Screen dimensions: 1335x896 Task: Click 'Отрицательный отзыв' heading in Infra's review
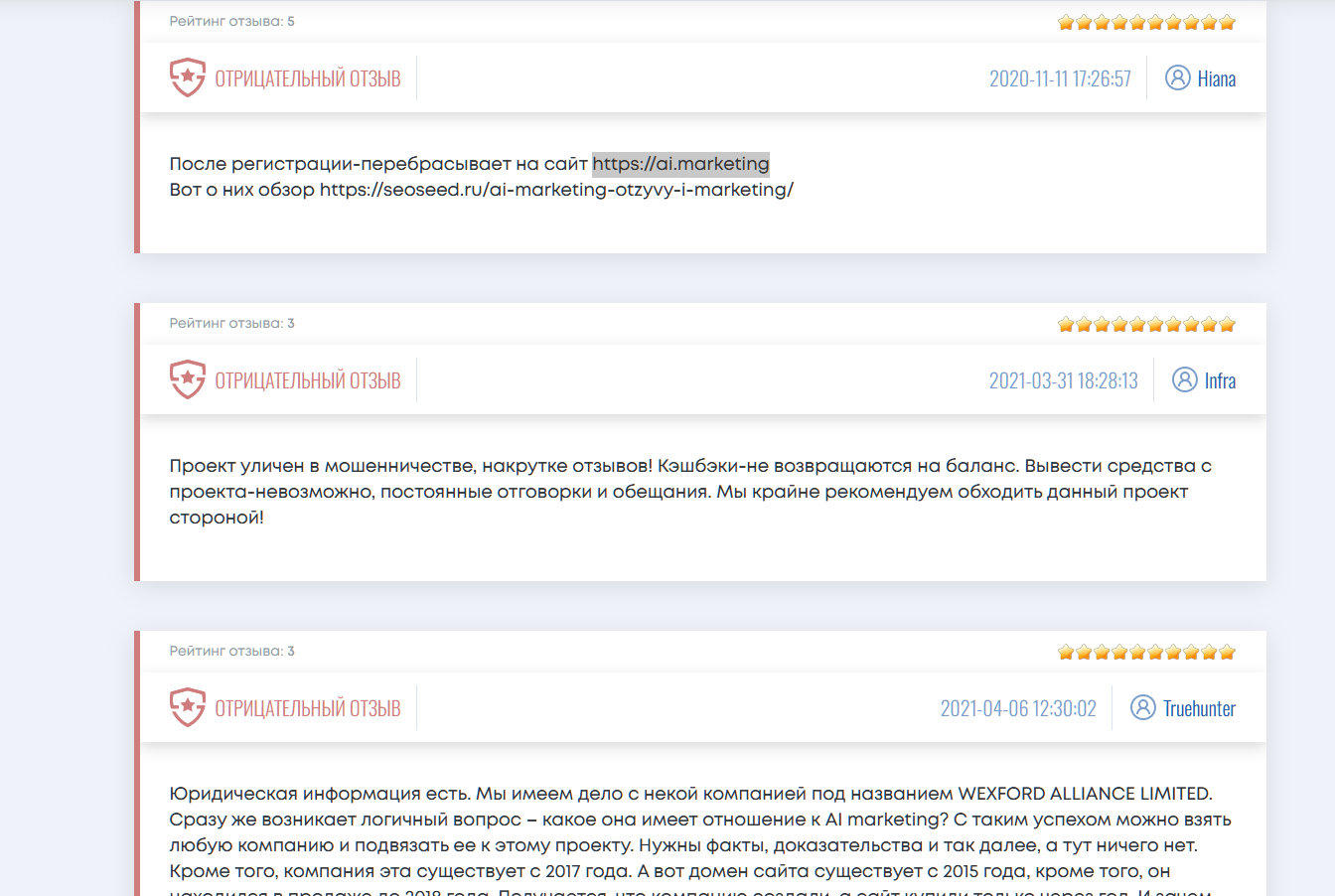tap(308, 380)
